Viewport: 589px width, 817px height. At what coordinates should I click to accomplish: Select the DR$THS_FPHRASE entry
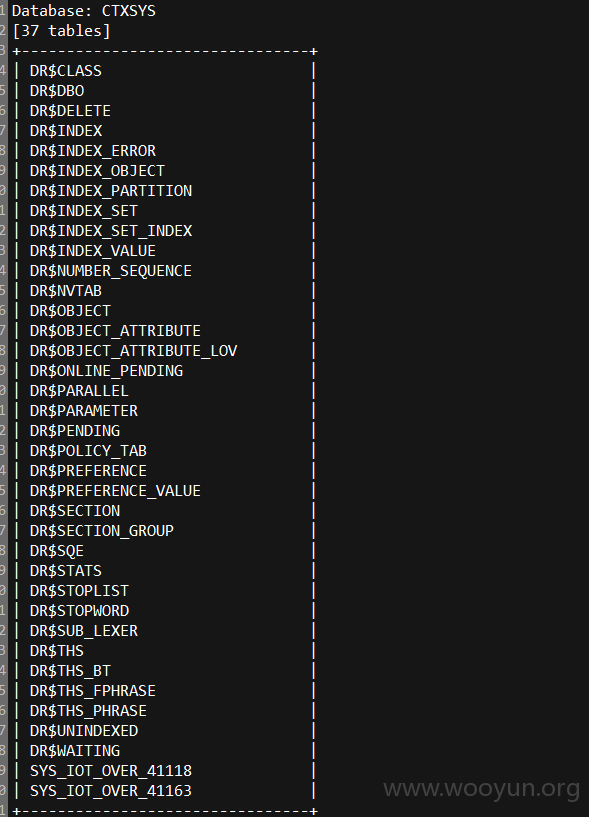point(93,691)
